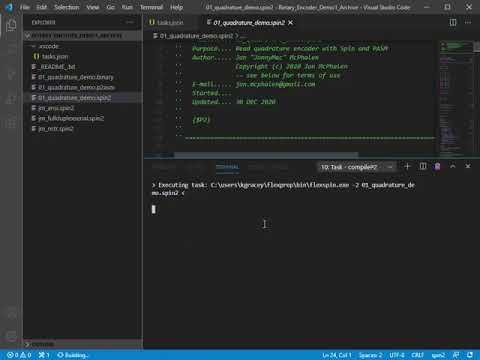
Task: Open the Edit menu
Action: (42, 7)
